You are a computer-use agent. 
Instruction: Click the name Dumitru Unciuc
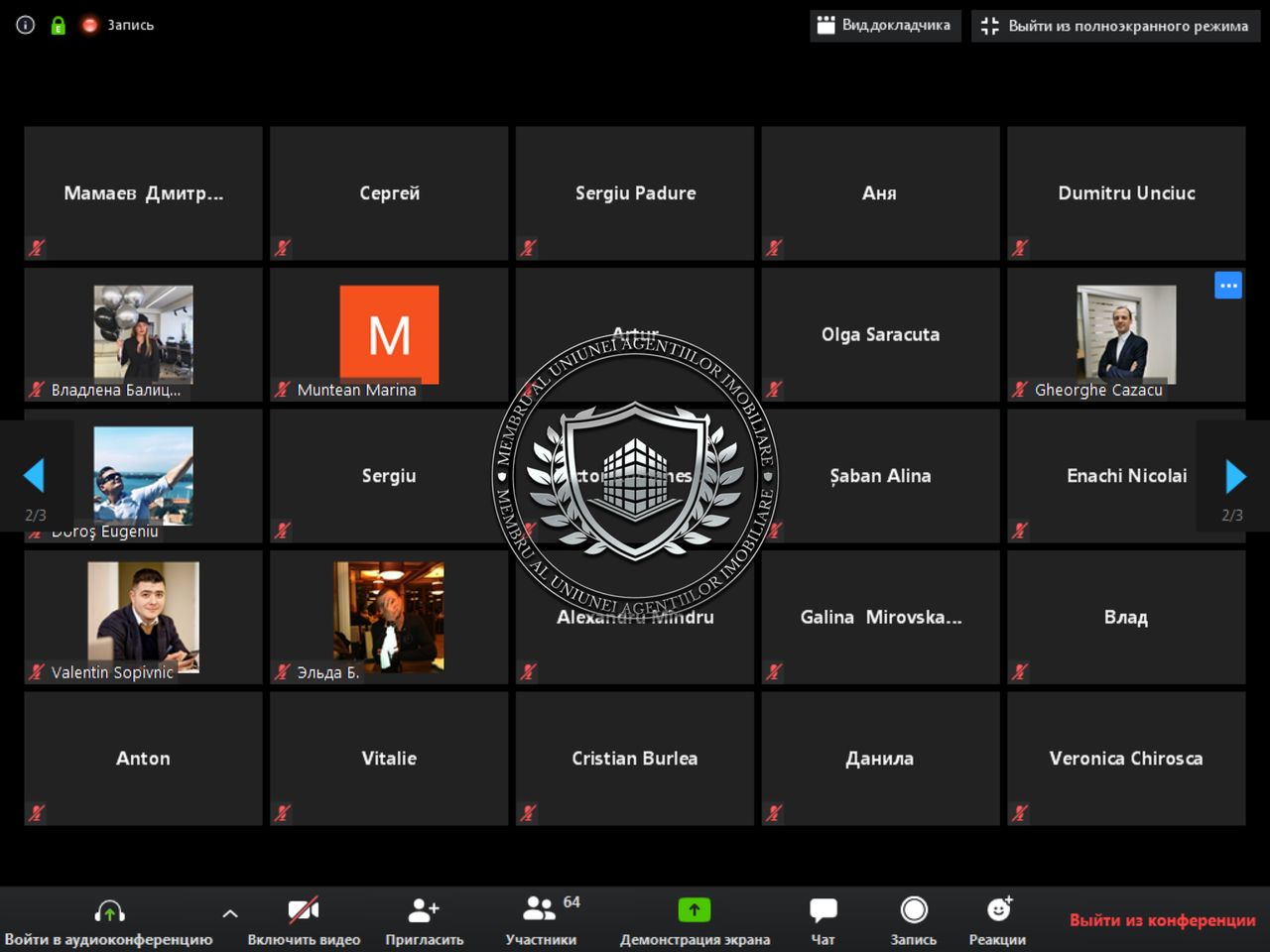click(1126, 193)
